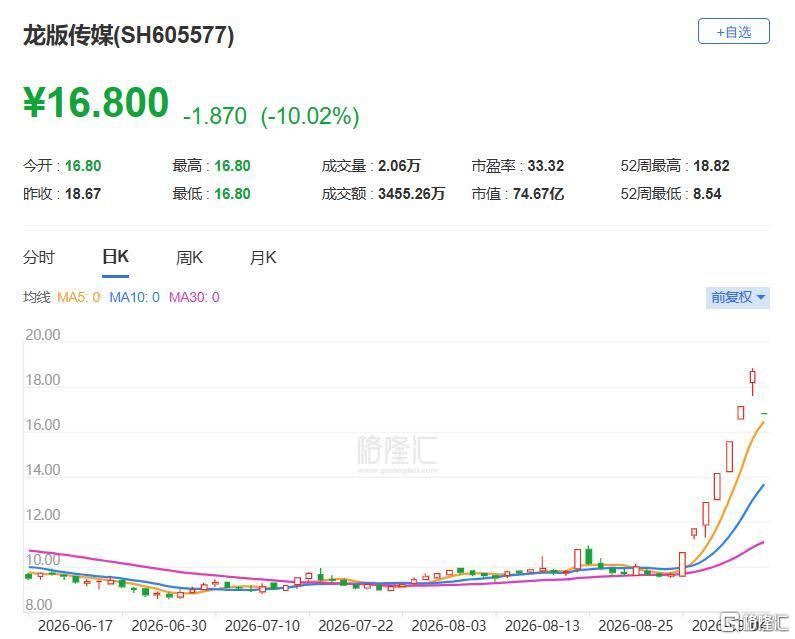Expand the 前复权 dropdown
This screenshot has height=639, width=795.
(737, 297)
